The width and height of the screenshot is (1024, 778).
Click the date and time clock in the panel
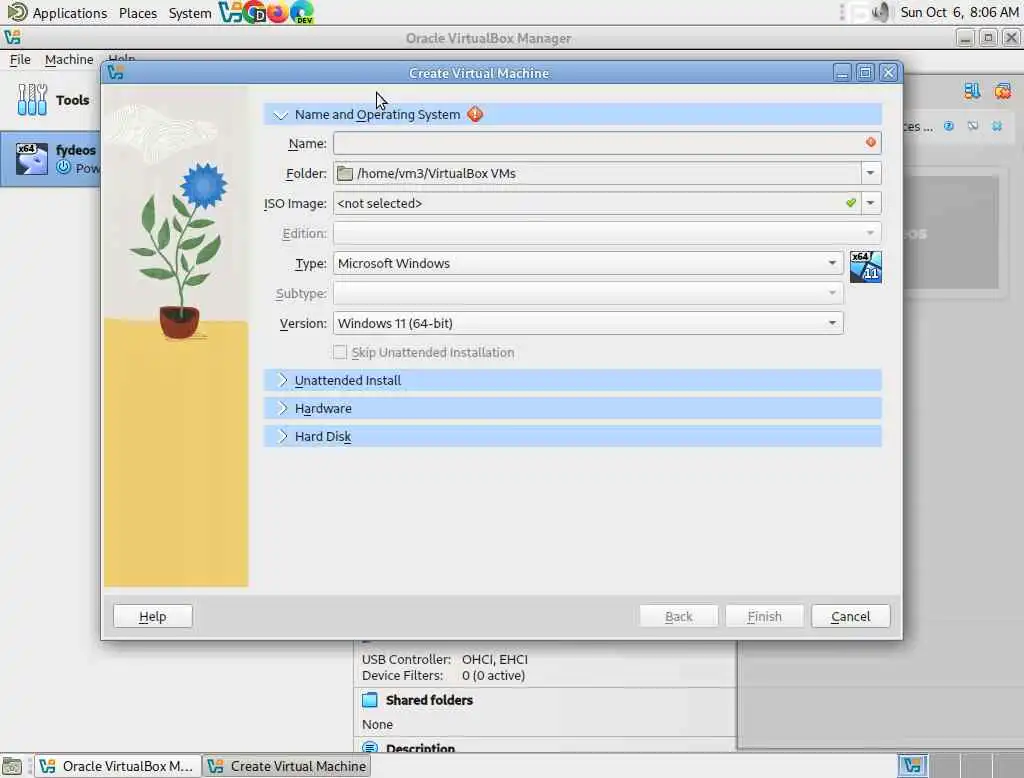pos(959,12)
